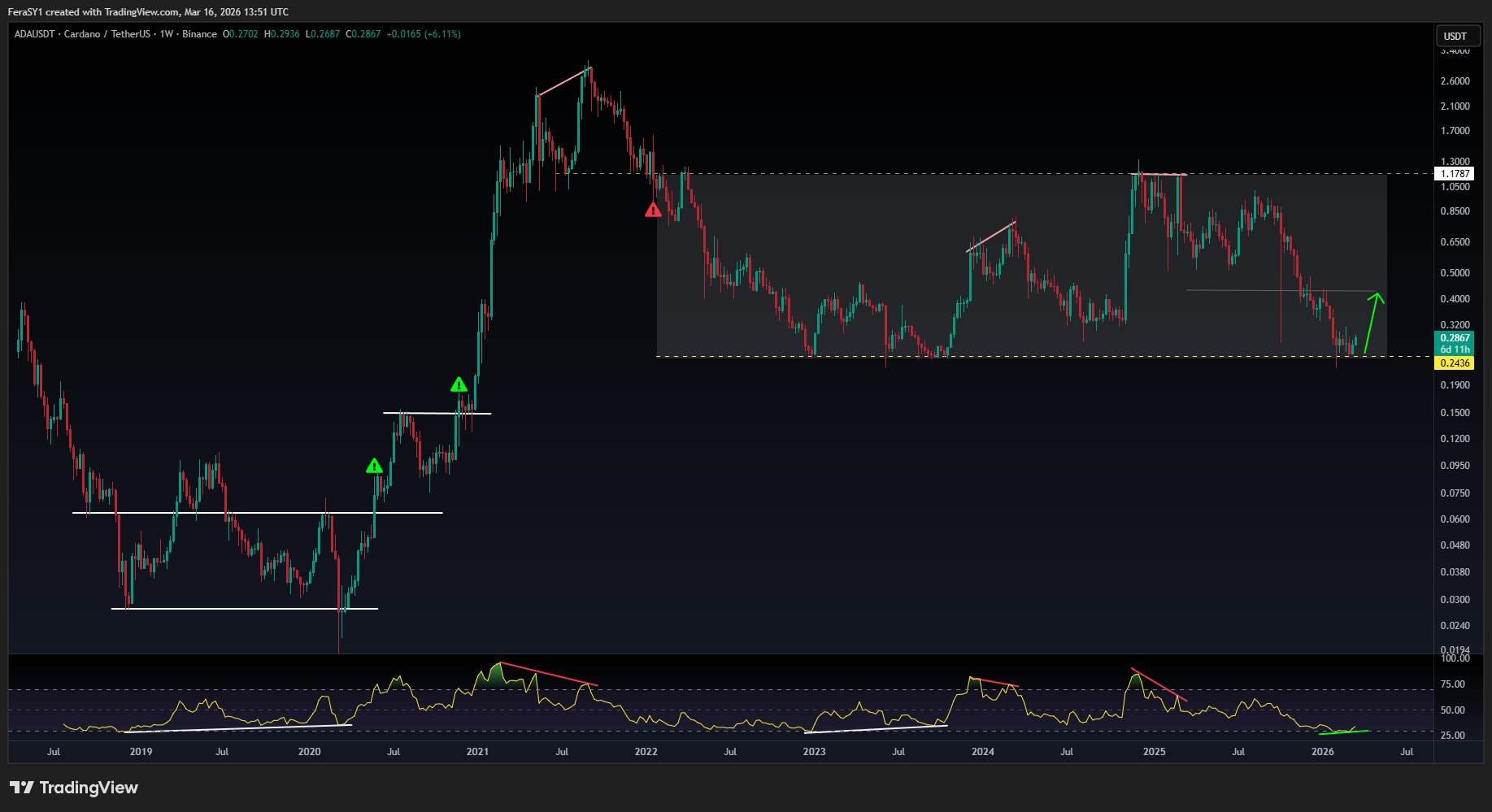Open the TradingView logo at the bottom
Screen dimensions: 1492x812
[74, 788]
